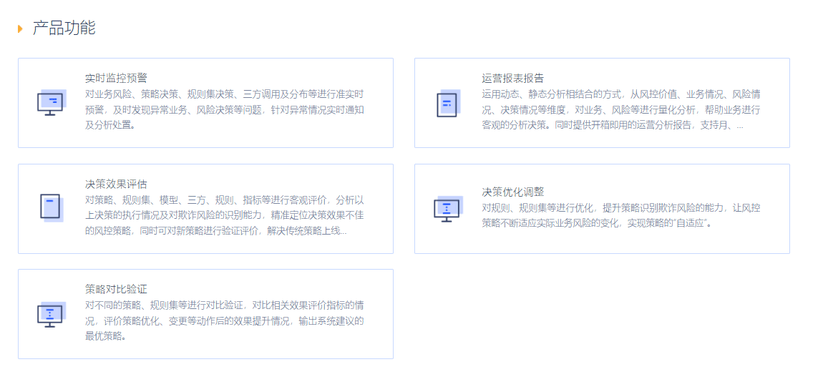
Task: Click the document icon beside 运营报表报告
Action: click(448, 103)
